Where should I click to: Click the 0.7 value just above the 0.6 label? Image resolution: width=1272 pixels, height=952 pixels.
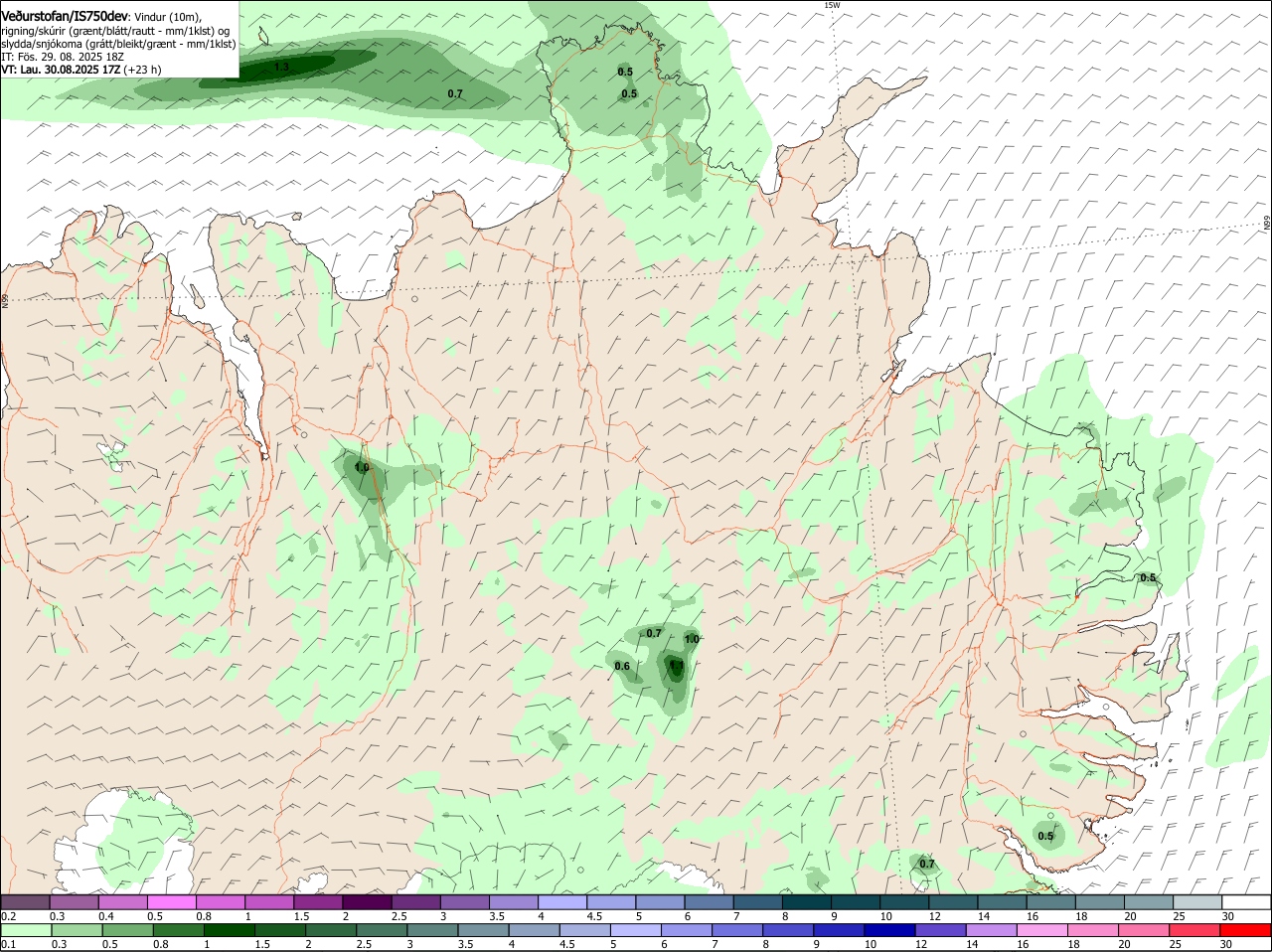click(654, 633)
